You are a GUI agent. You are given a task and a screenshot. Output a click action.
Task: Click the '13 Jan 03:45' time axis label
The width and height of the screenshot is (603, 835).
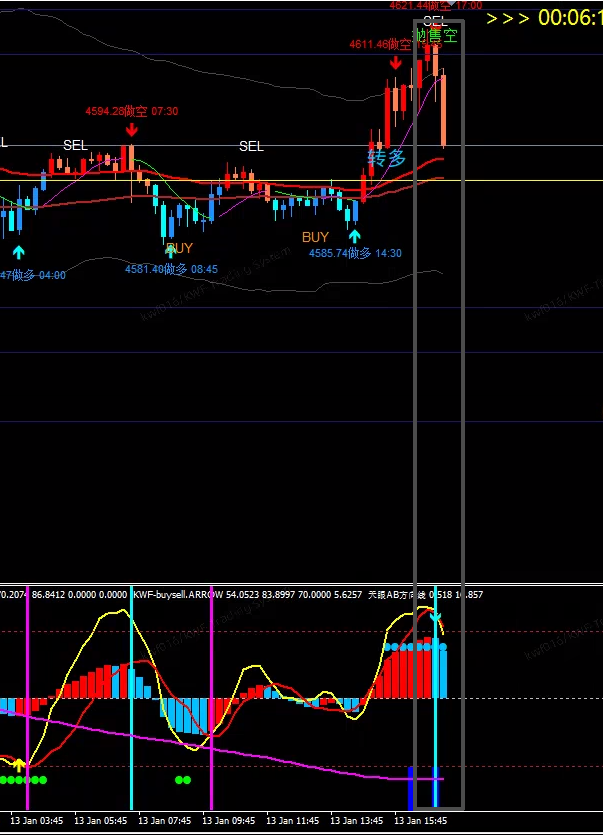pos(37,821)
